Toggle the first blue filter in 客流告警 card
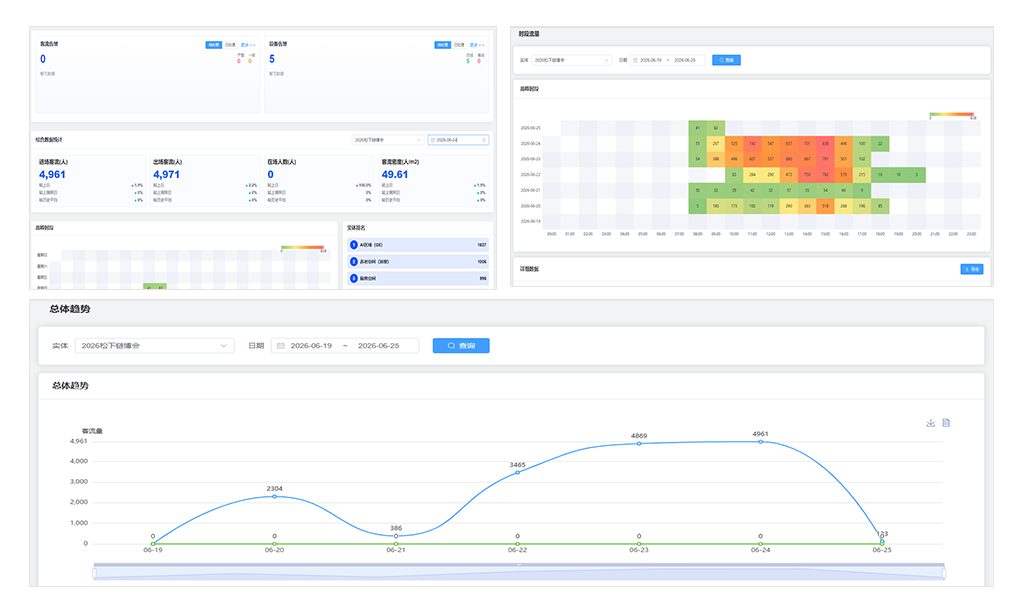1023x614 pixels. click(213, 45)
